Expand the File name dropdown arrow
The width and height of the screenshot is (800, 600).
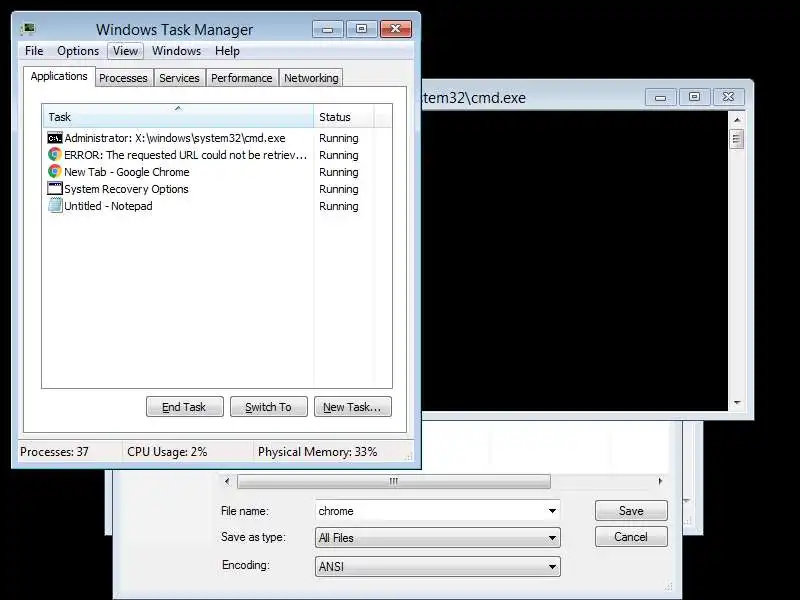[552, 511]
